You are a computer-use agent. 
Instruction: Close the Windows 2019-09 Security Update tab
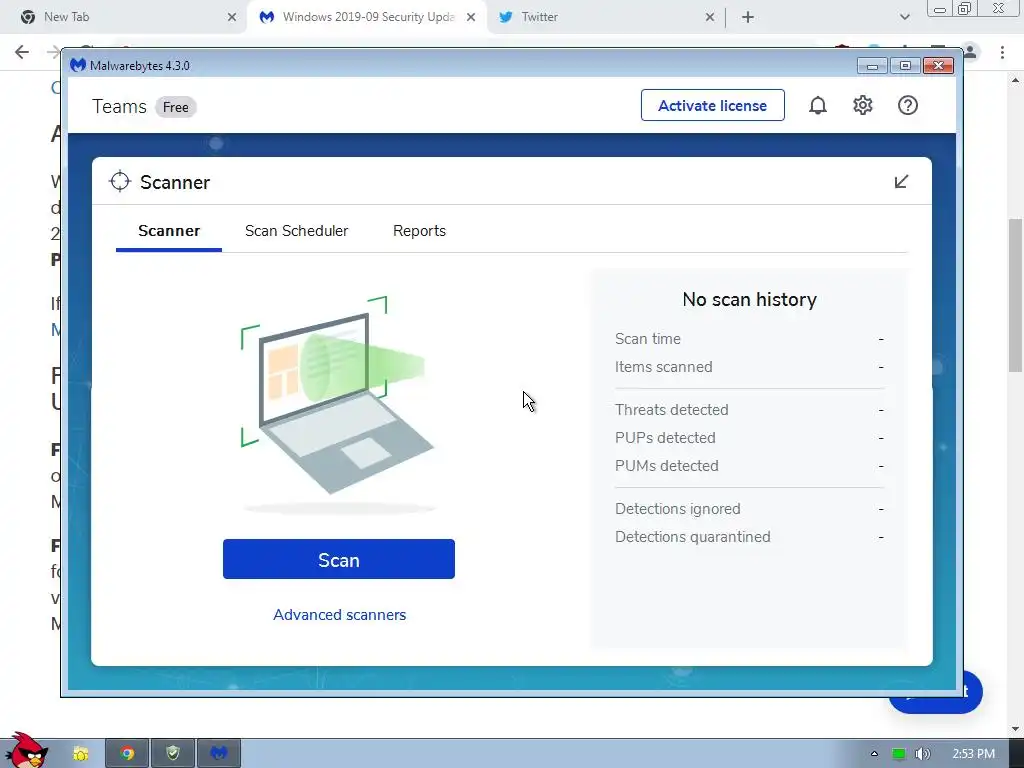coord(471,17)
